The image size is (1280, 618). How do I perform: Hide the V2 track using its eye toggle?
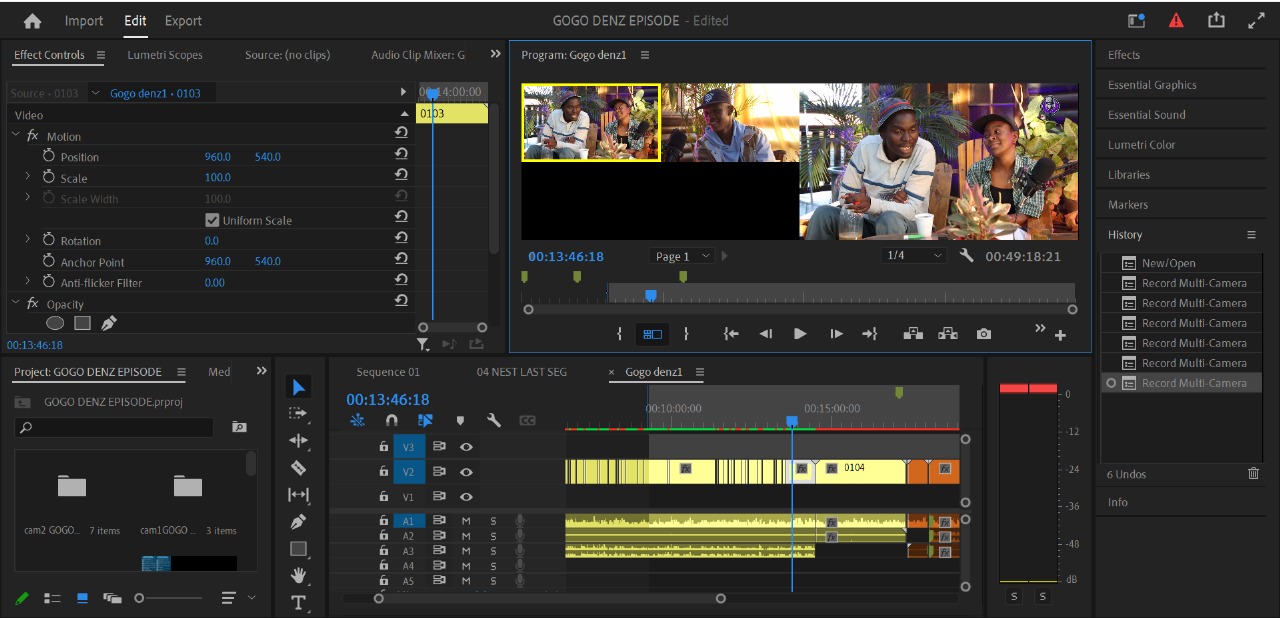click(466, 471)
